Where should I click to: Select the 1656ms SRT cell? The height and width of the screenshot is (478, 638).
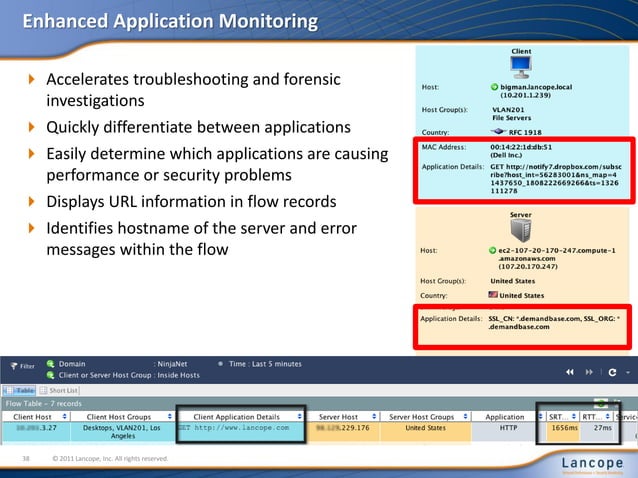[563, 428]
